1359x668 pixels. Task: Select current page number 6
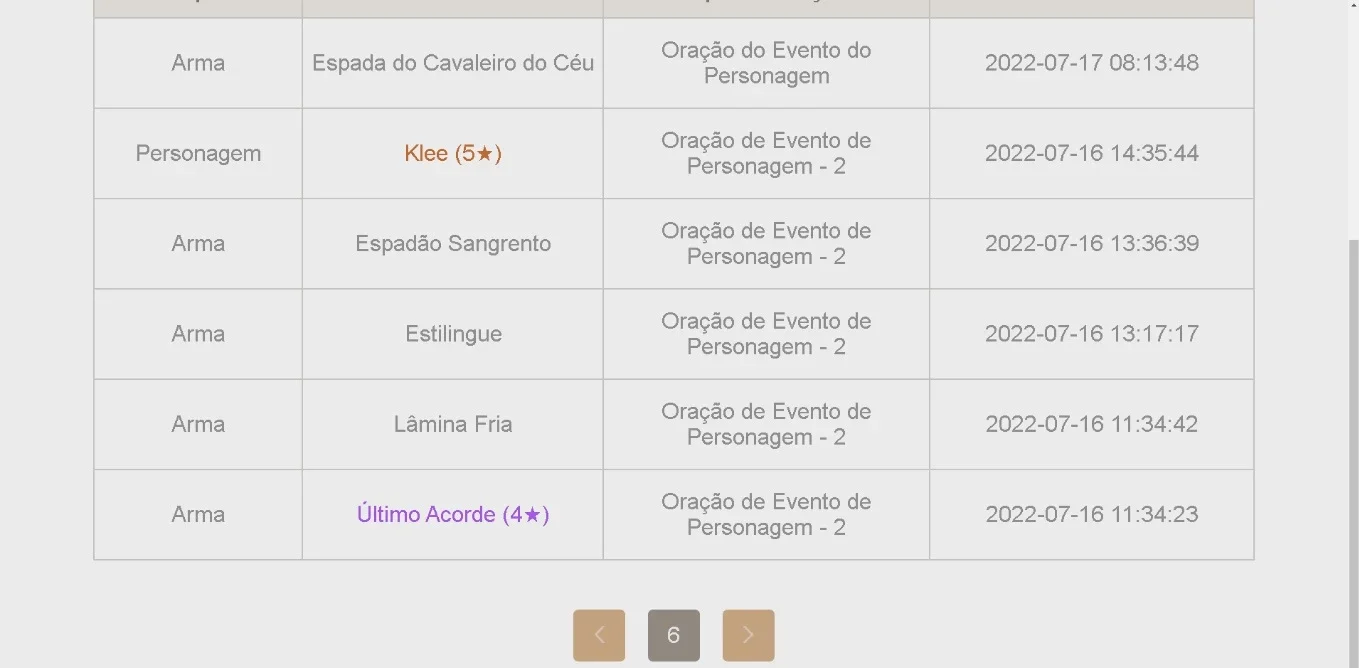tap(673, 635)
